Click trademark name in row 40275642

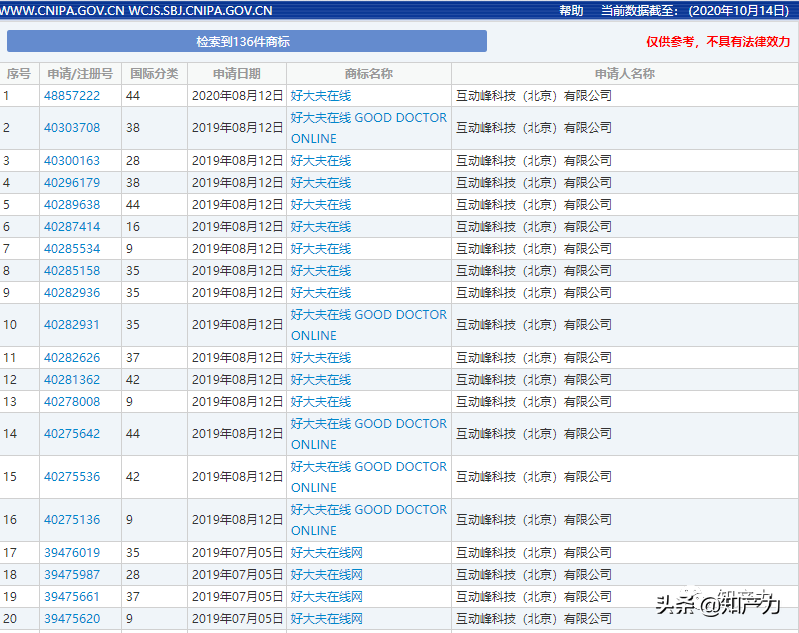pyautogui.click(x=368, y=434)
